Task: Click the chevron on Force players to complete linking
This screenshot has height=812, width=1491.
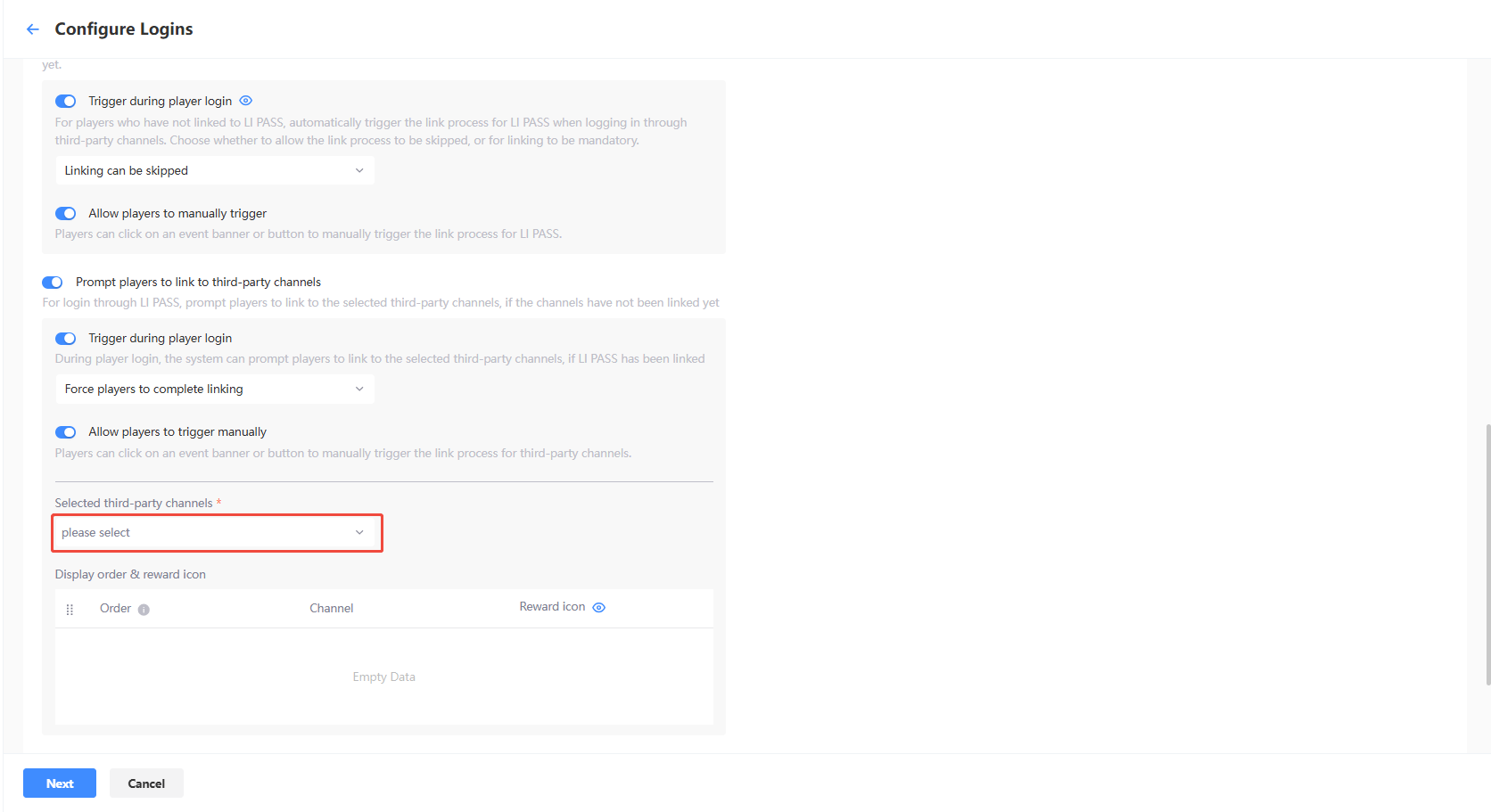Action: coord(359,389)
